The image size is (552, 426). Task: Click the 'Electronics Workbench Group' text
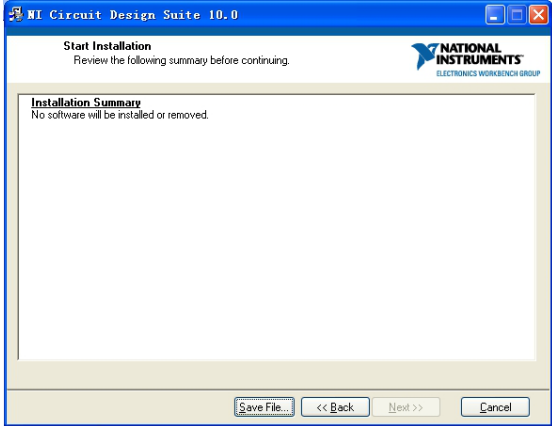tap(488, 73)
